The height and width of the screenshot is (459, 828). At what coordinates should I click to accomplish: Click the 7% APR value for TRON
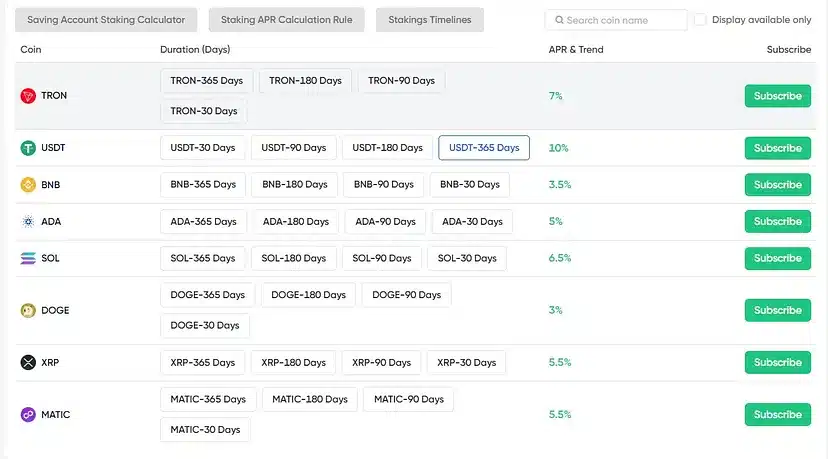coord(556,96)
